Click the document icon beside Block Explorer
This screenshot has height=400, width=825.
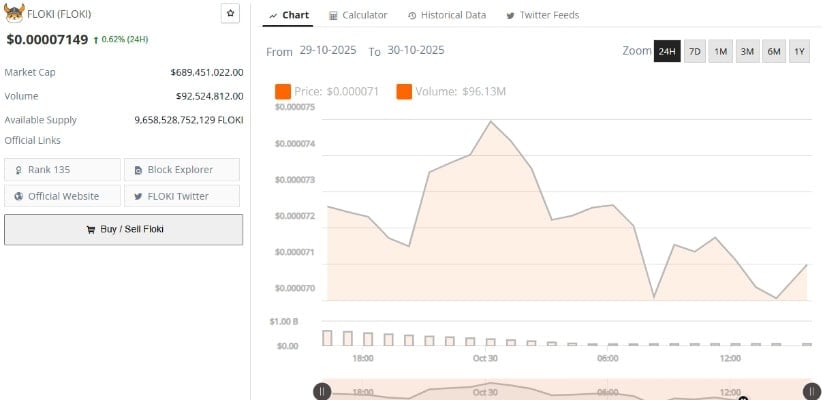tap(138, 170)
